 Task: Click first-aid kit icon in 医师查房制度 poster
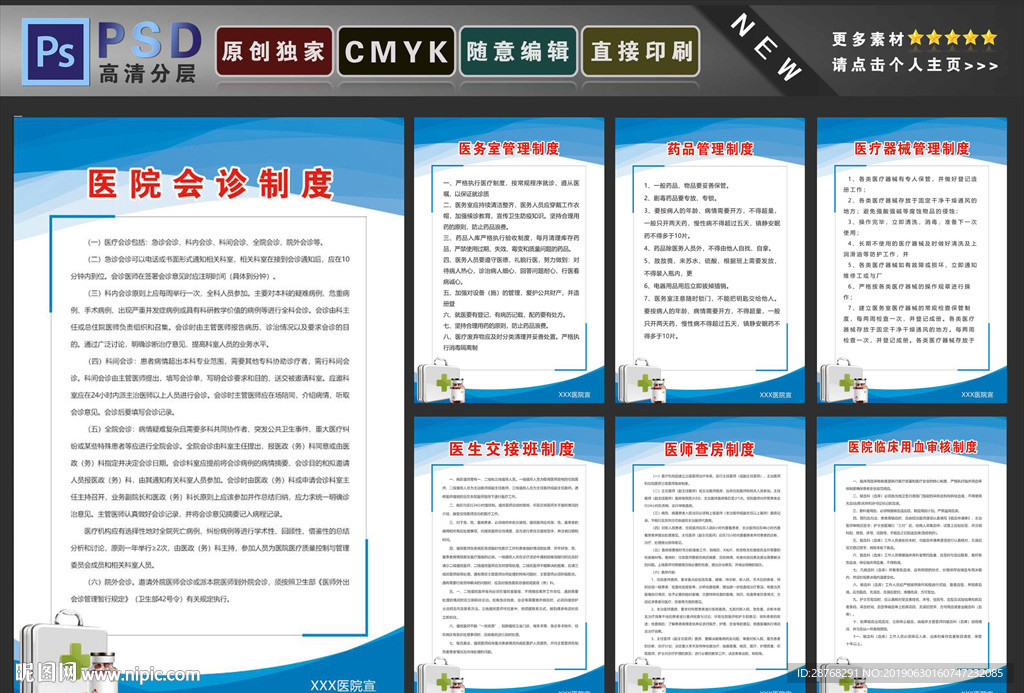click(x=642, y=675)
